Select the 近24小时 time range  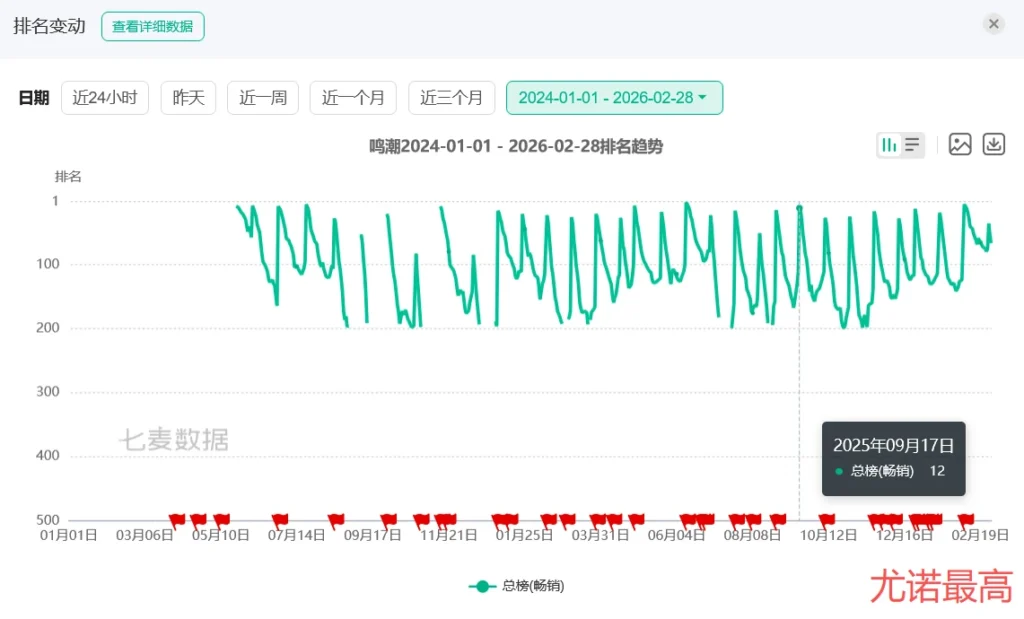coord(105,98)
